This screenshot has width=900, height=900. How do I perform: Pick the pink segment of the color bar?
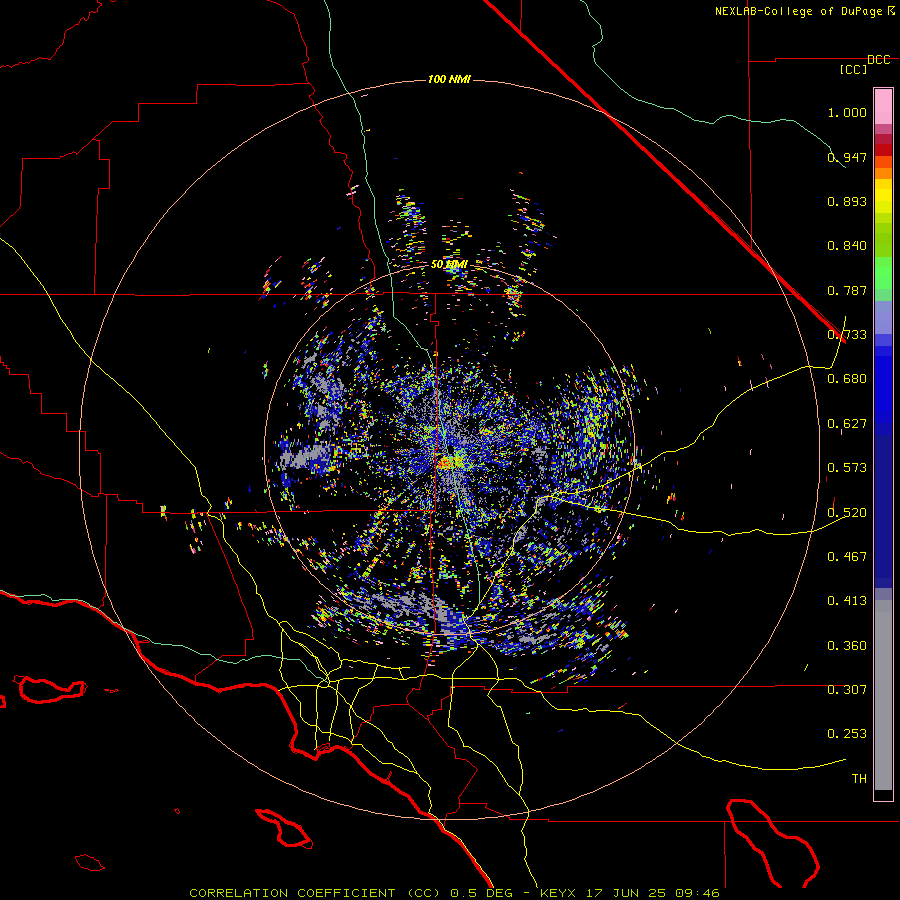click(x=883, y=107)
